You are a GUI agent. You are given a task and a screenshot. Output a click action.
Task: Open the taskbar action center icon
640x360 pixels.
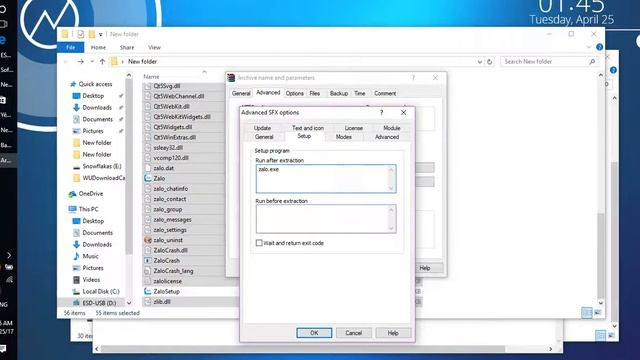[3, 349]
